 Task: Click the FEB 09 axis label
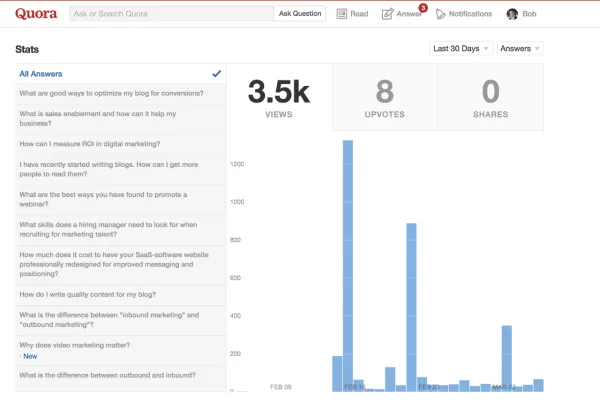(281, 387)
